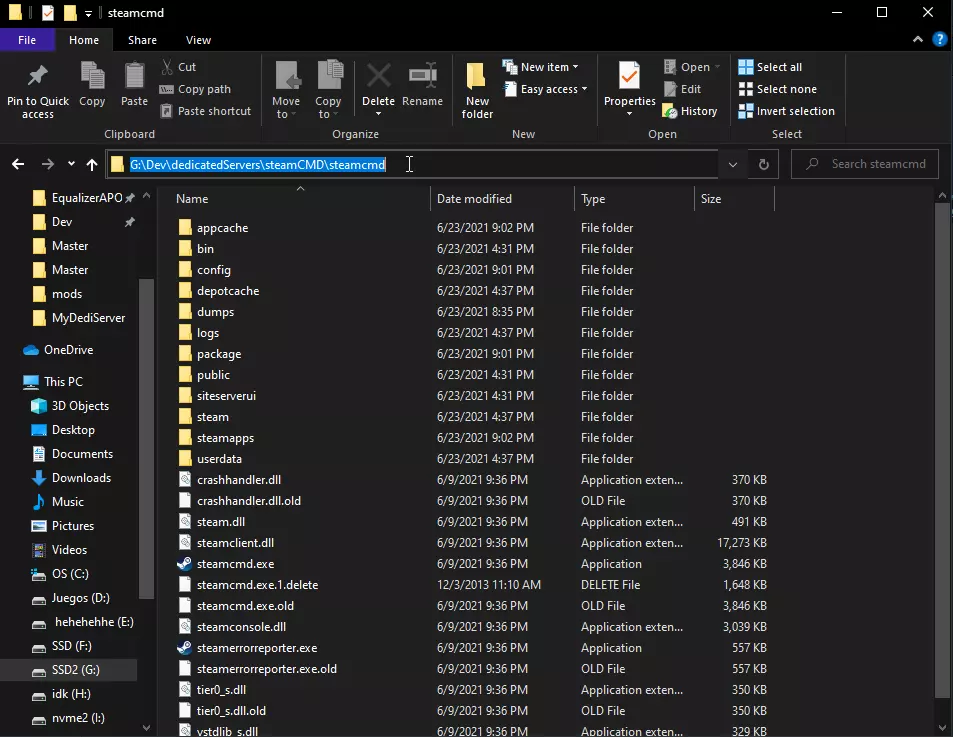Refresh the current folder view
Image resolution: width=953 pixels, height=737 pixels.
click(764, 164)
